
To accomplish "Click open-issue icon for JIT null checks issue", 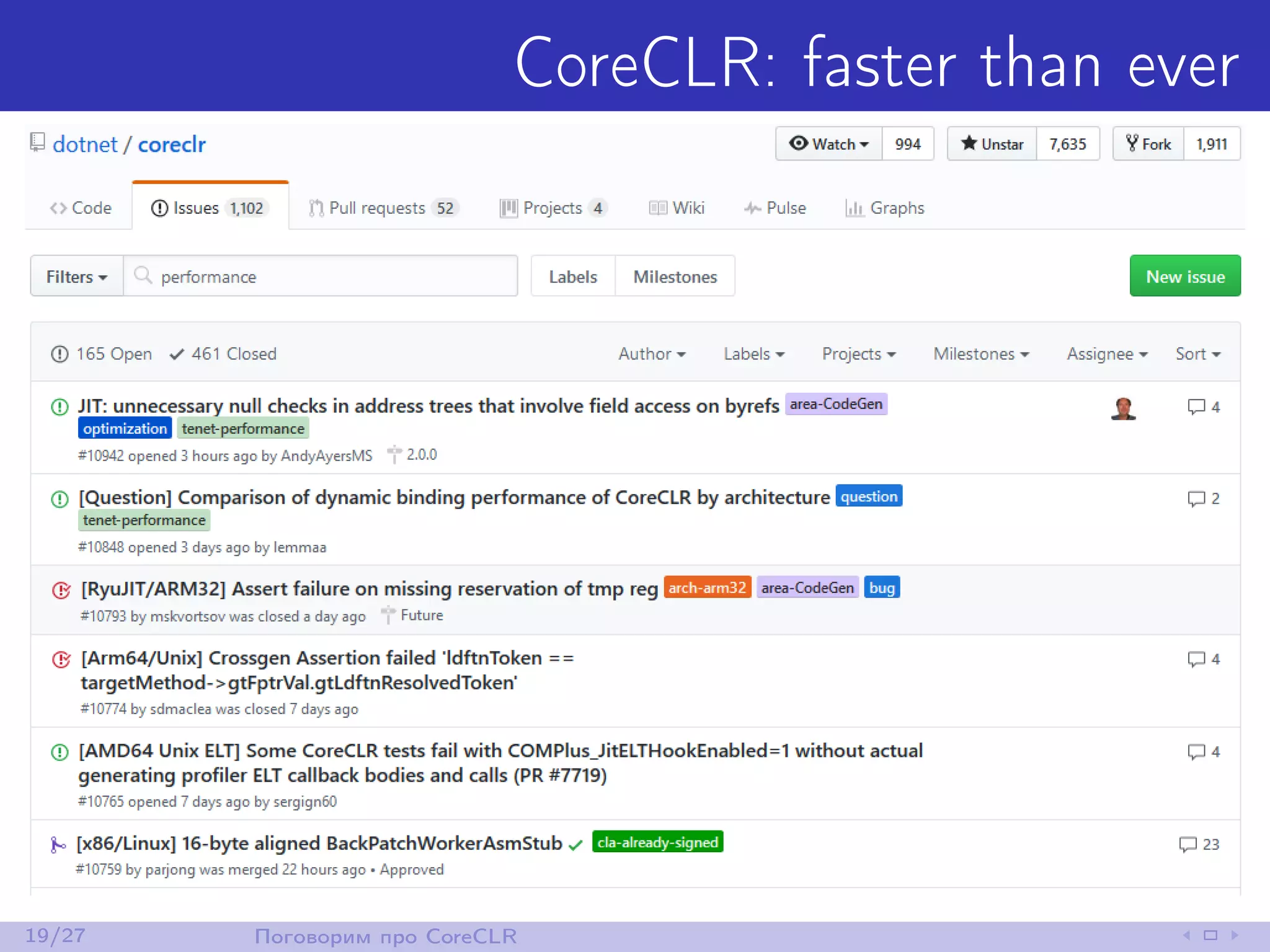I will click(60, 407).
